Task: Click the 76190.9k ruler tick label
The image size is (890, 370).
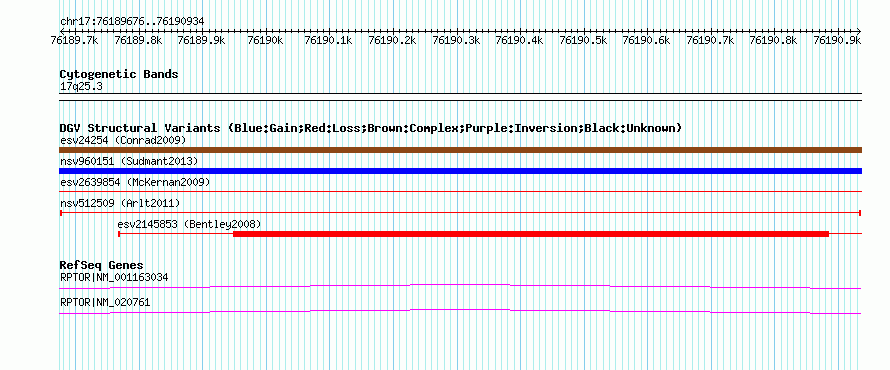Action: [x=837, y=40]
